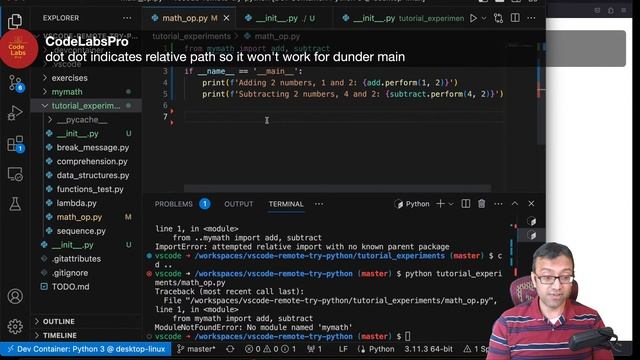Open __init__.py inside tutorial_experiments folder
Screen dimensions: 640x360
coord(77,134)
